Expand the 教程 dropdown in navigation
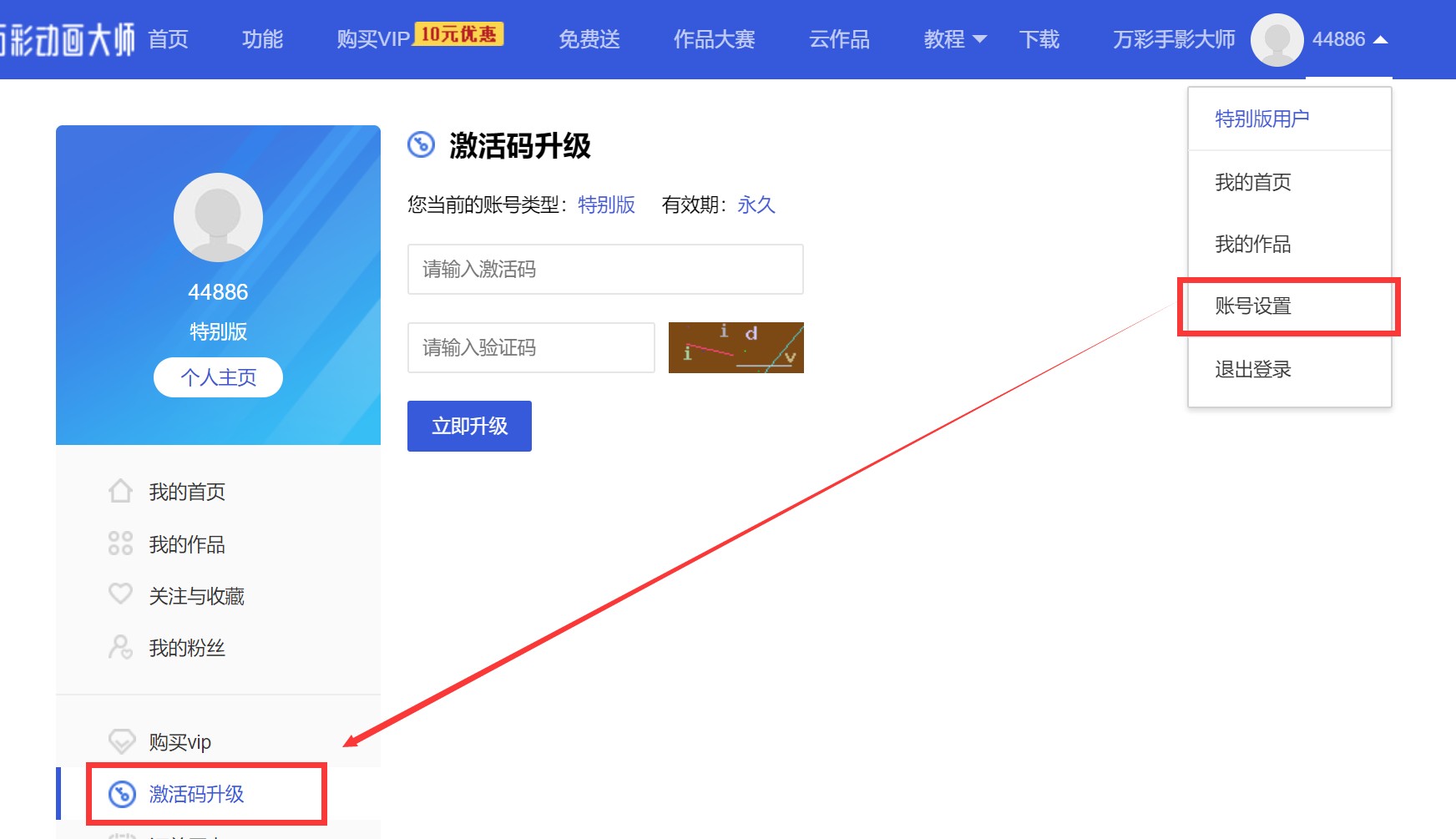 point(954,39)
